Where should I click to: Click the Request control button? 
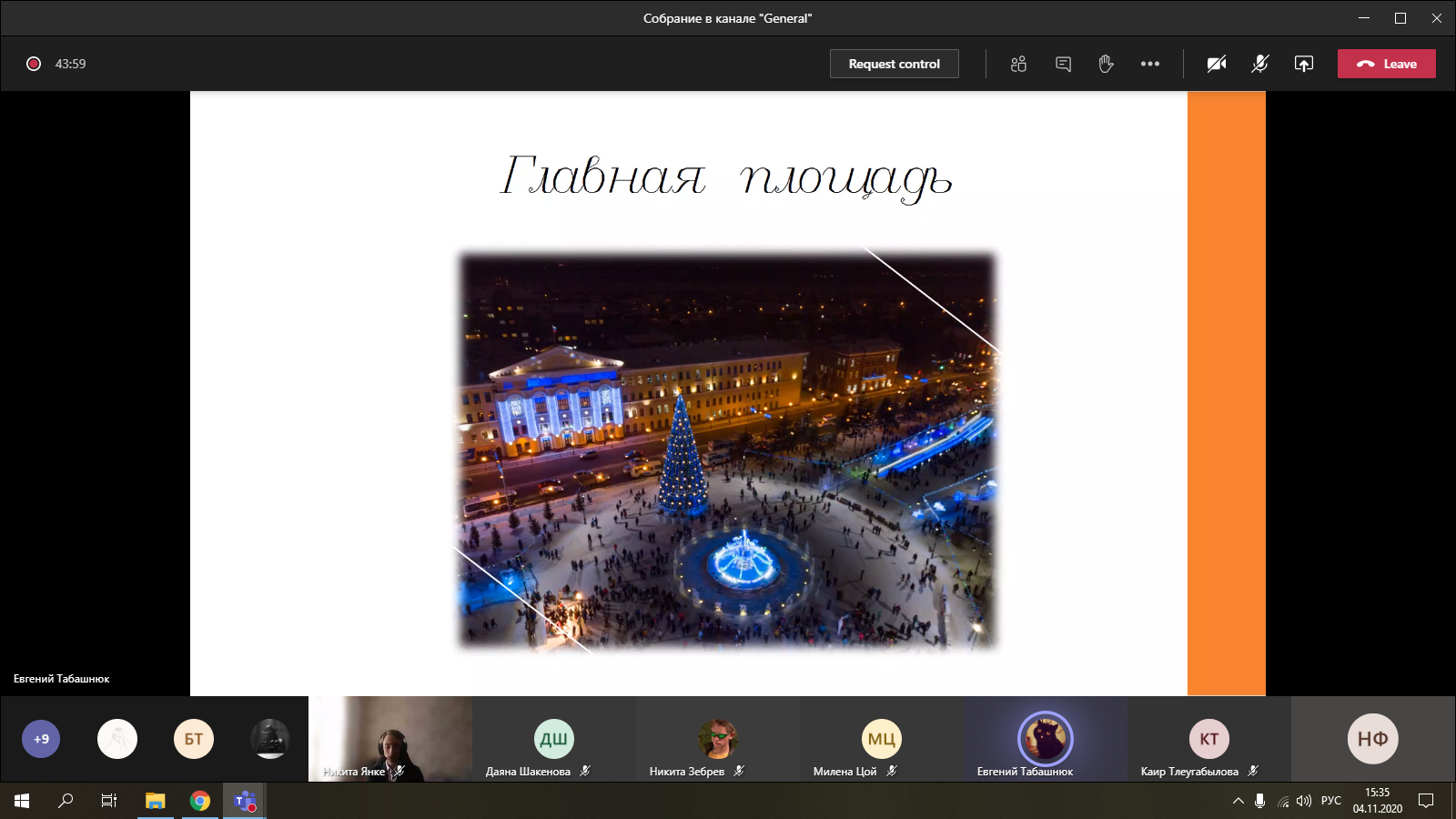coord(894,64)
